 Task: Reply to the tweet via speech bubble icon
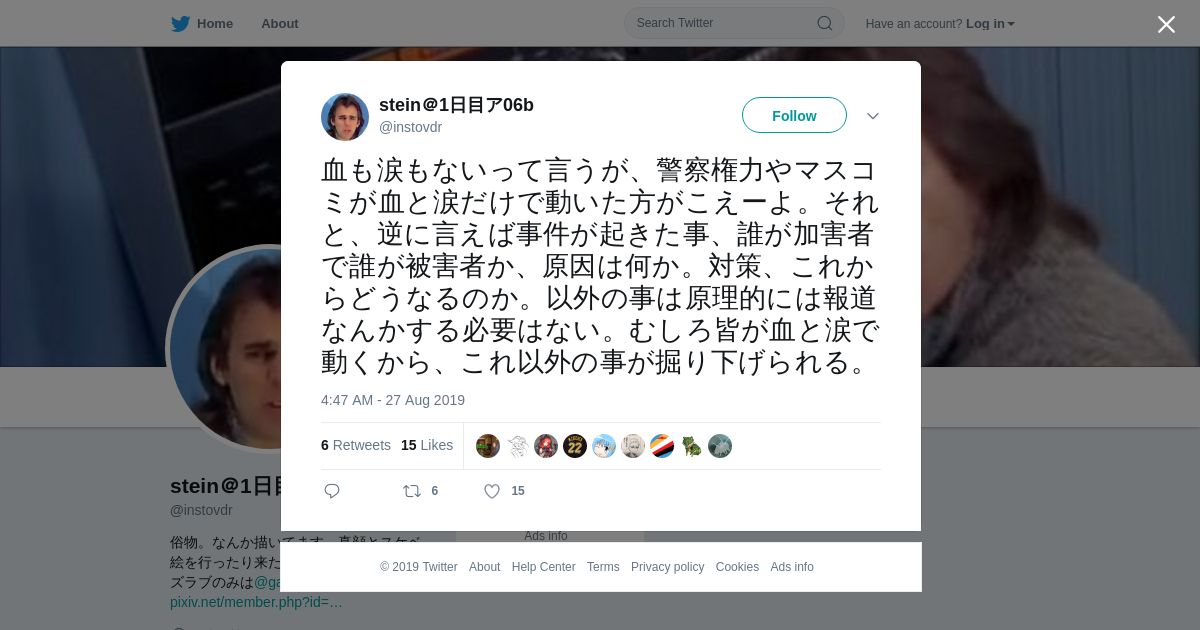click(332, 491)
